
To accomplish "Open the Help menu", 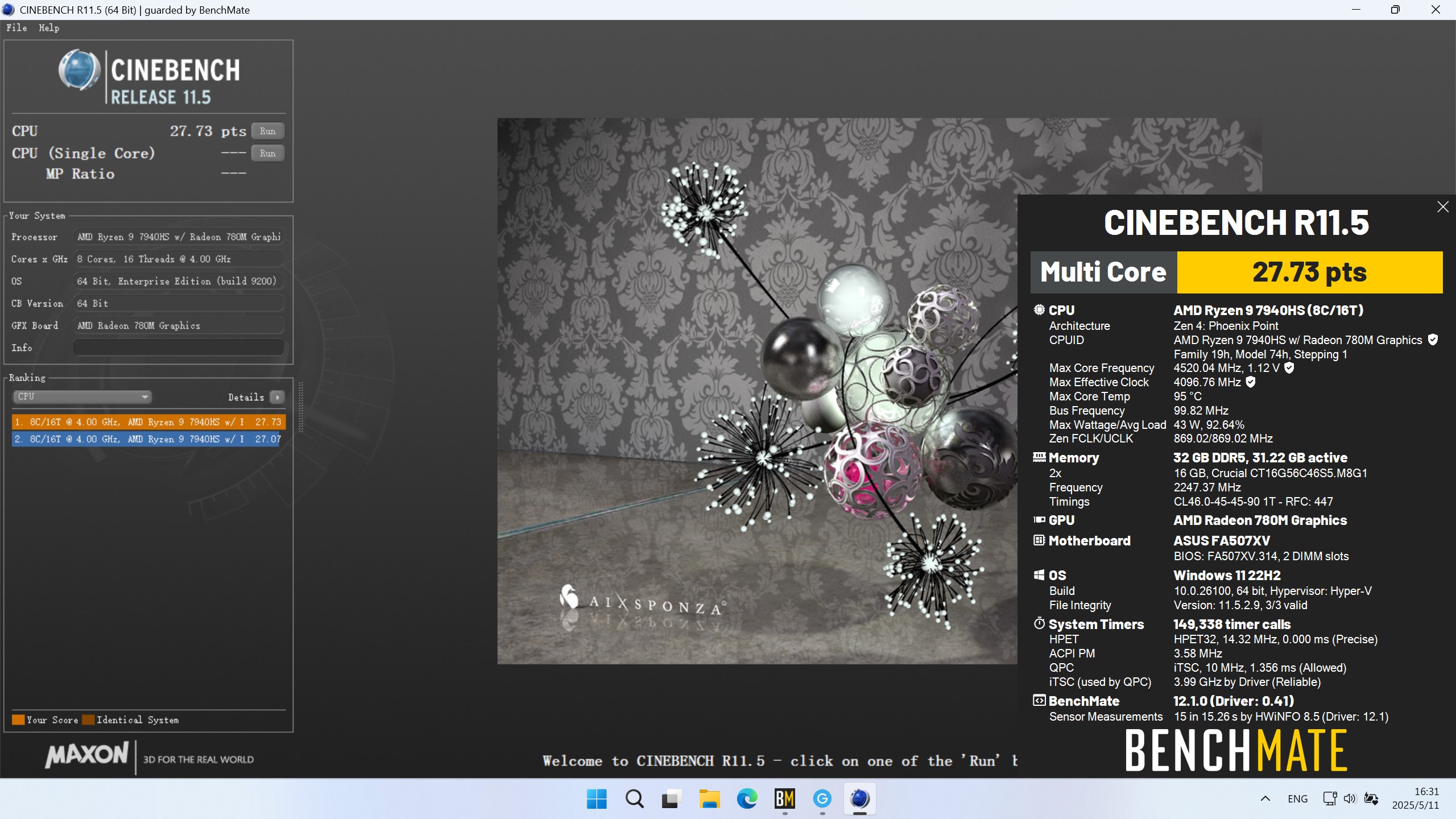I will pos(49,27).
